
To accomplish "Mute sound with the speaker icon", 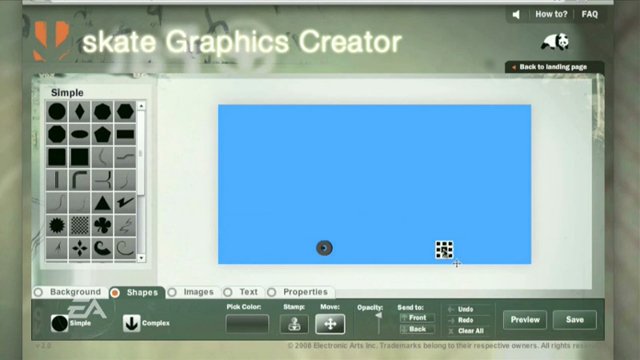I will (x=516, y=15).
